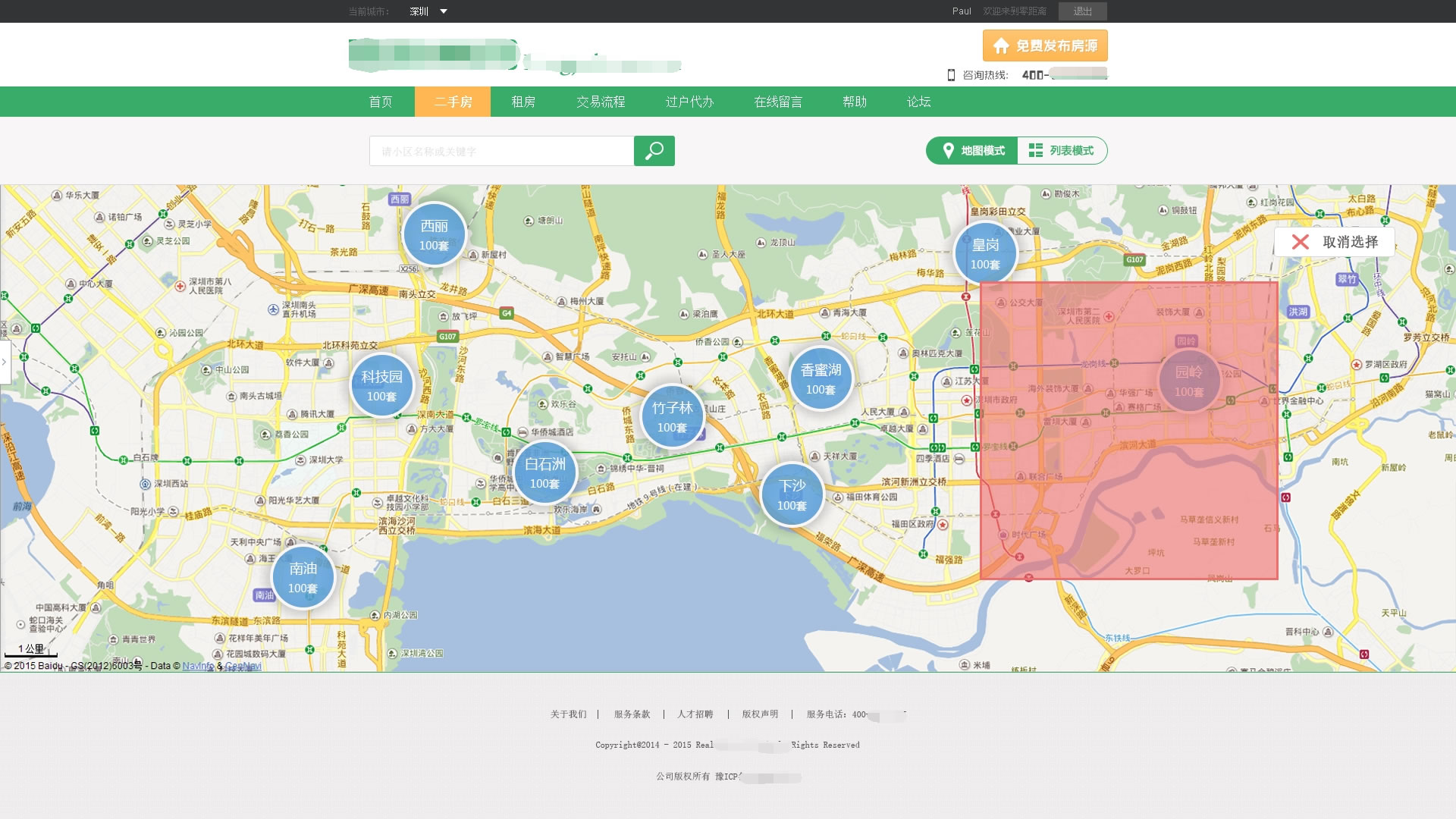The image size is (1456, 819).
Task: Select the 园岭 100套 map bubble
Action: click(x=1189, y=381)
